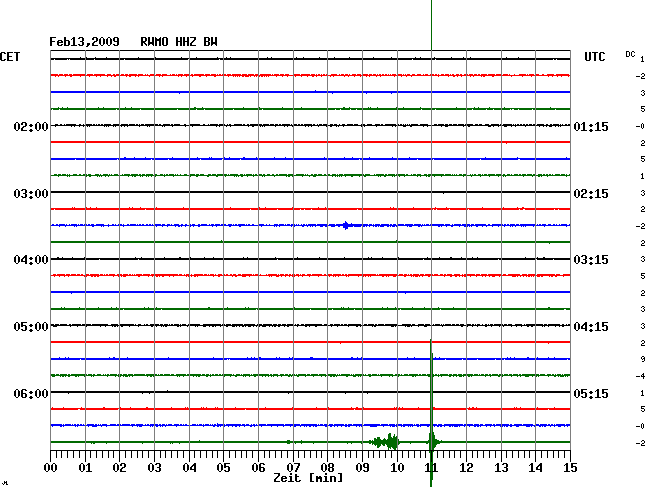Click the small blue trace event near minute 08.5

point(346,225)
